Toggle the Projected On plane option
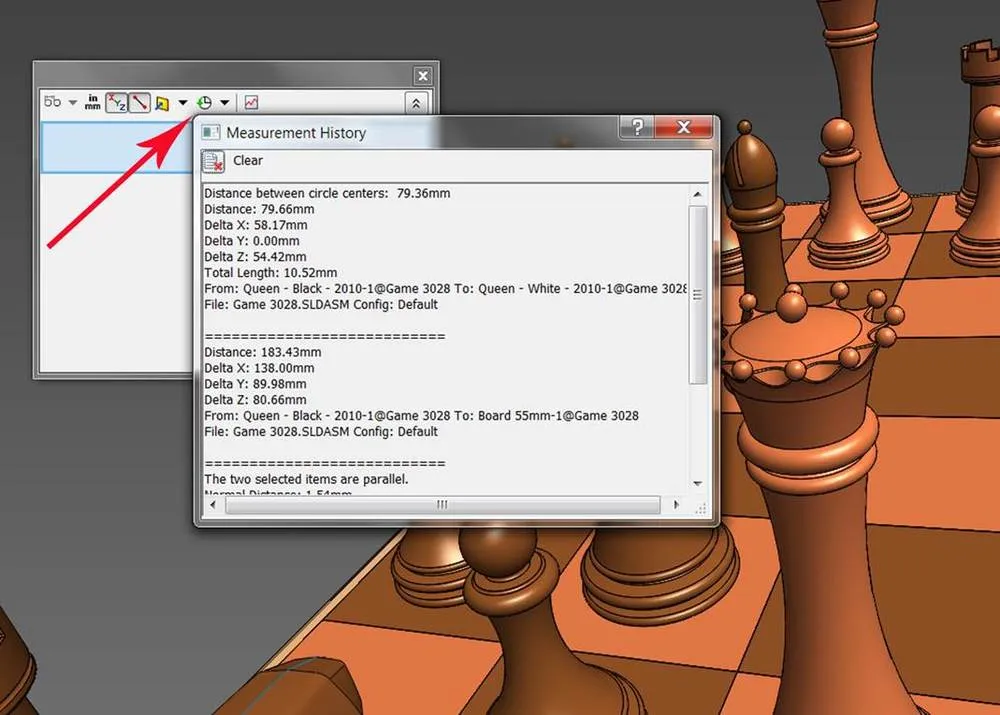 pyautogui.click(x=163, y=101)
